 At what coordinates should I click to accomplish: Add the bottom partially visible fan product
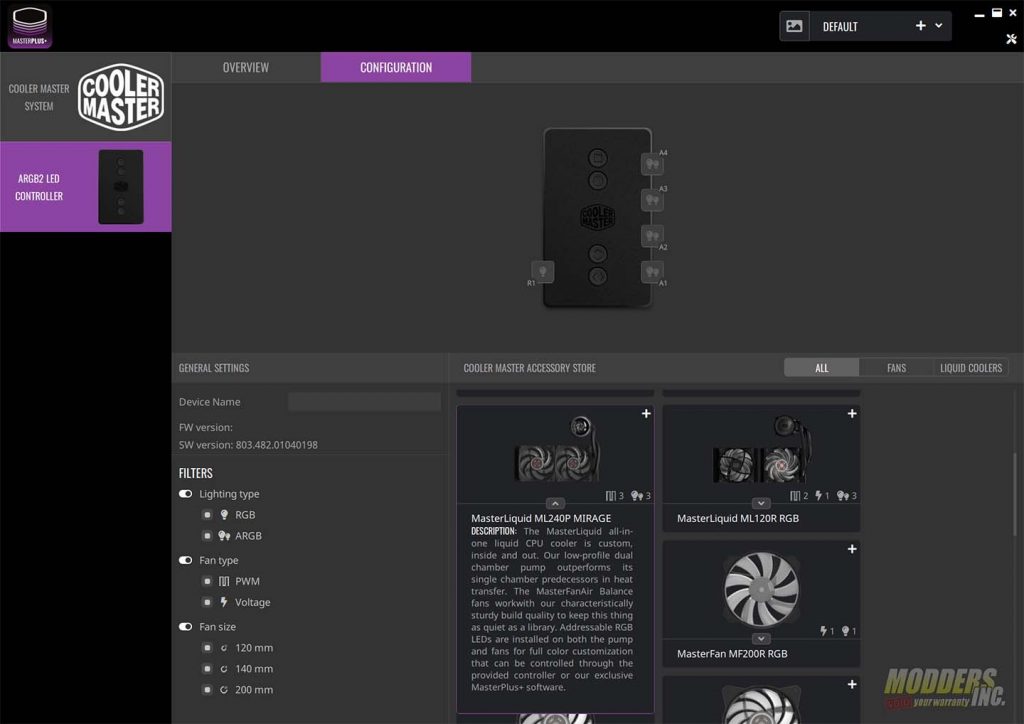852,684
